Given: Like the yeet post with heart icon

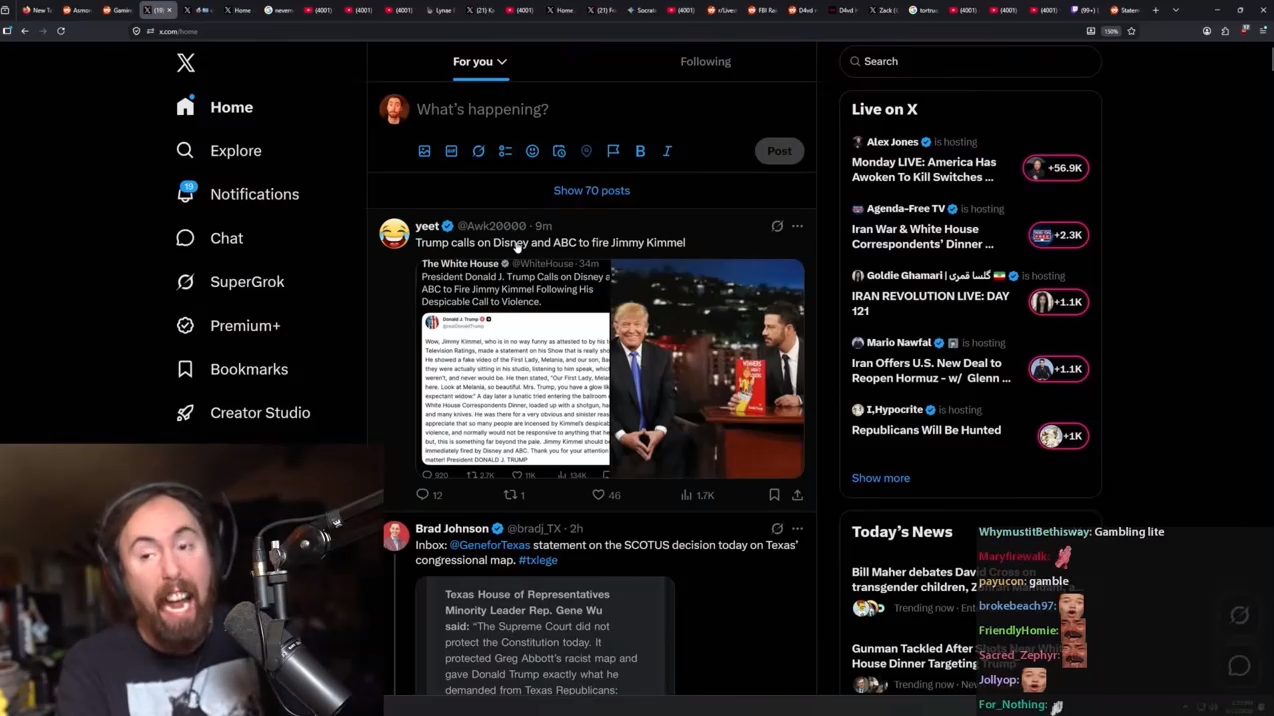Looking at the screenshot, I should pos(598,495).
